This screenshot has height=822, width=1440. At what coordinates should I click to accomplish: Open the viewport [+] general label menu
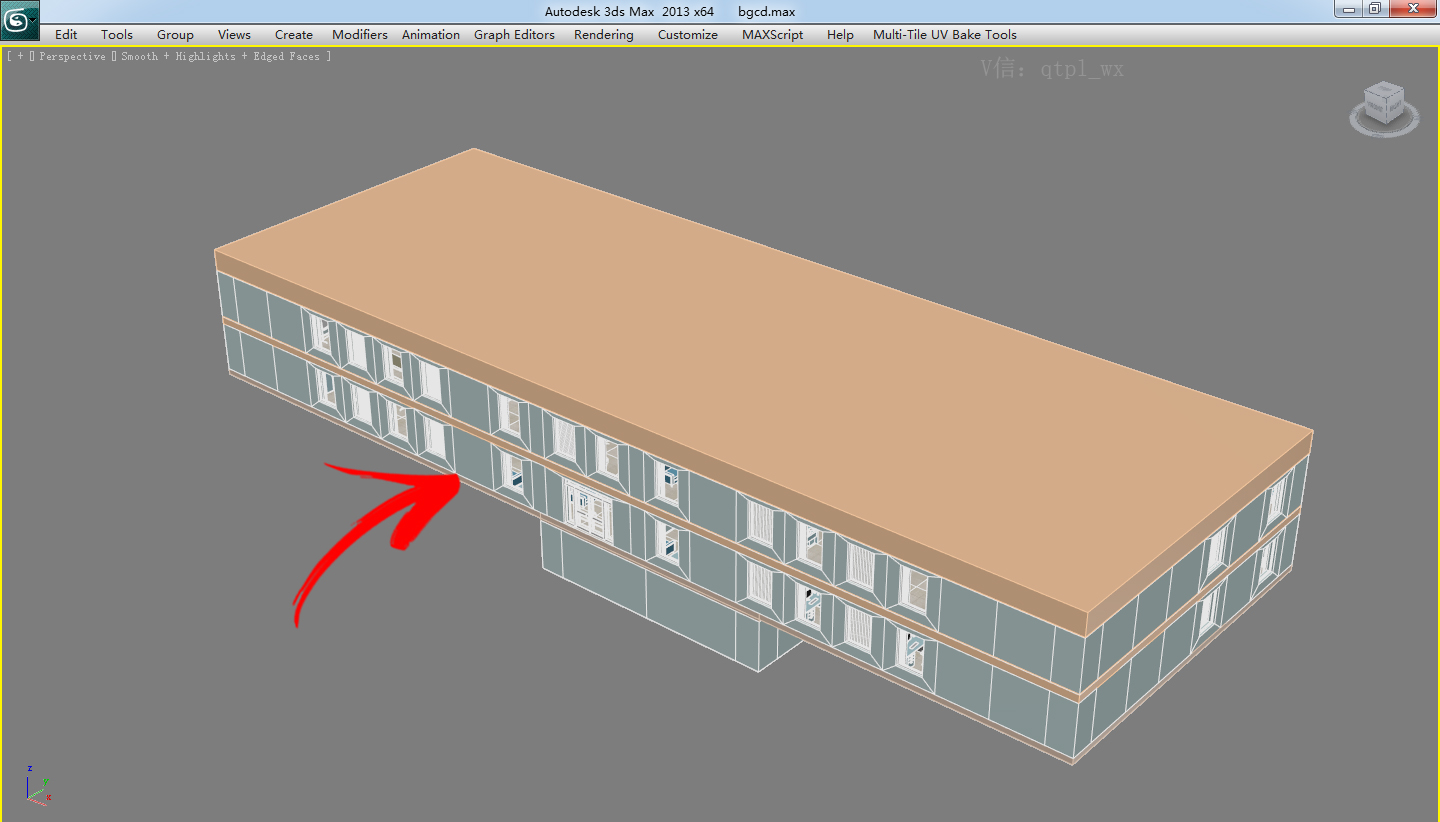[x=20, y=57]
